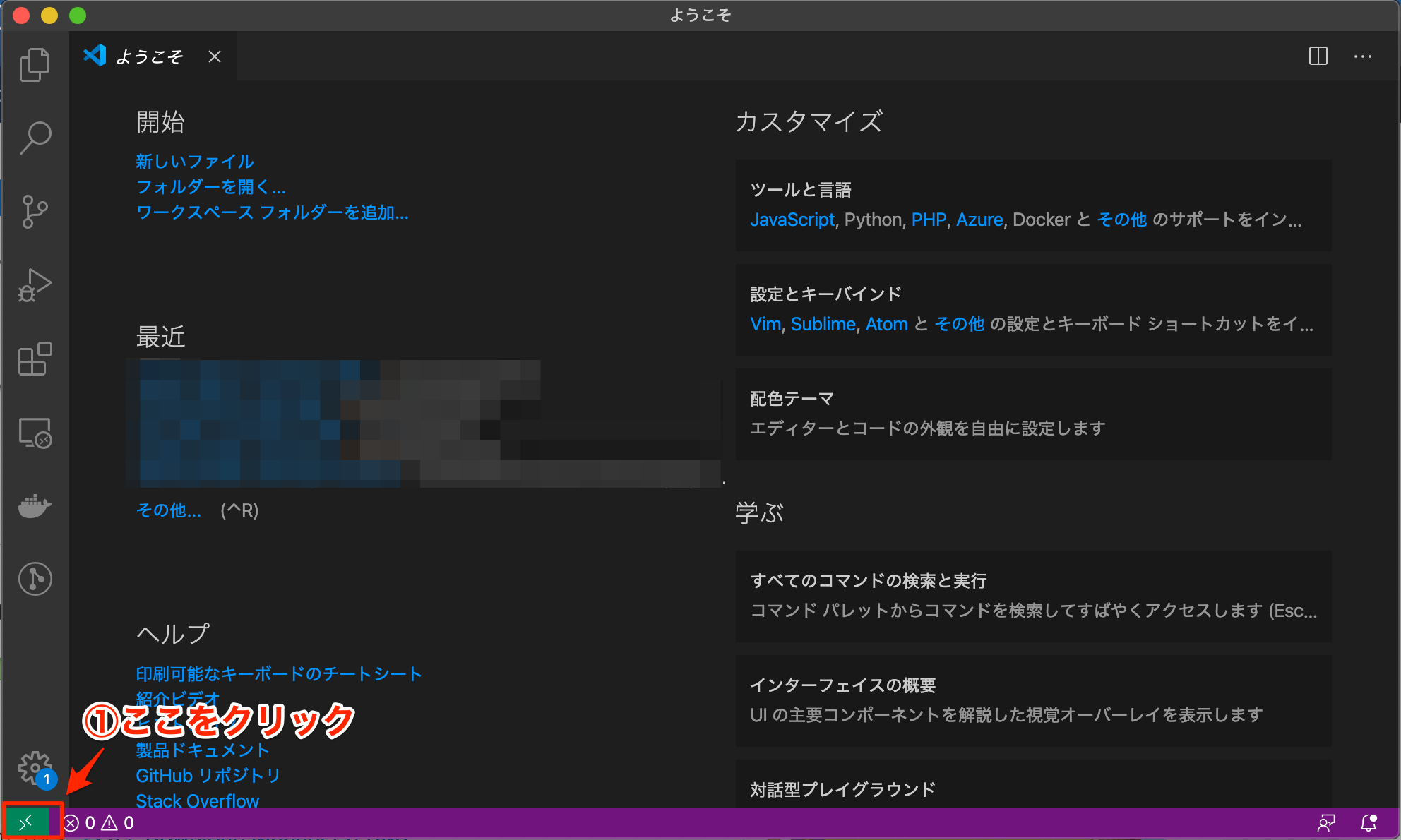This screenshot has height=840, width=1401.
Task: Open the Run and Debug view
Action: [35, 285]
